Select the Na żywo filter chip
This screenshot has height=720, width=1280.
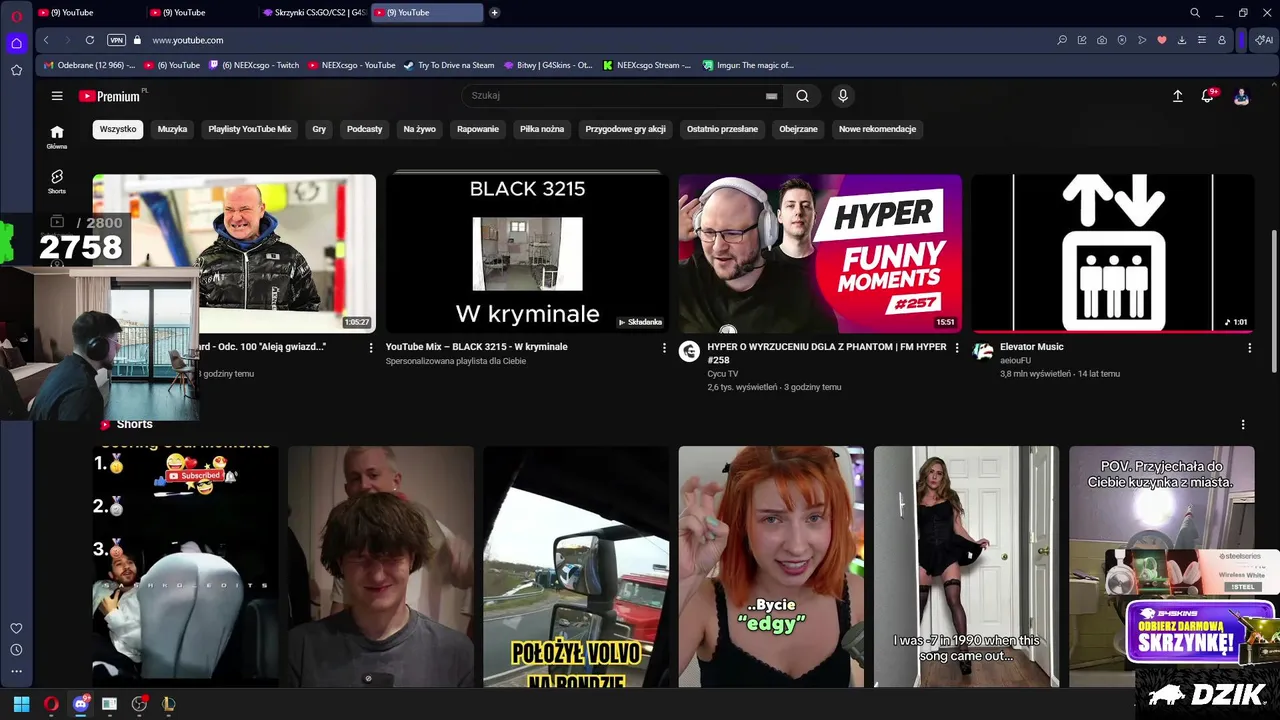tap(420, 129)
